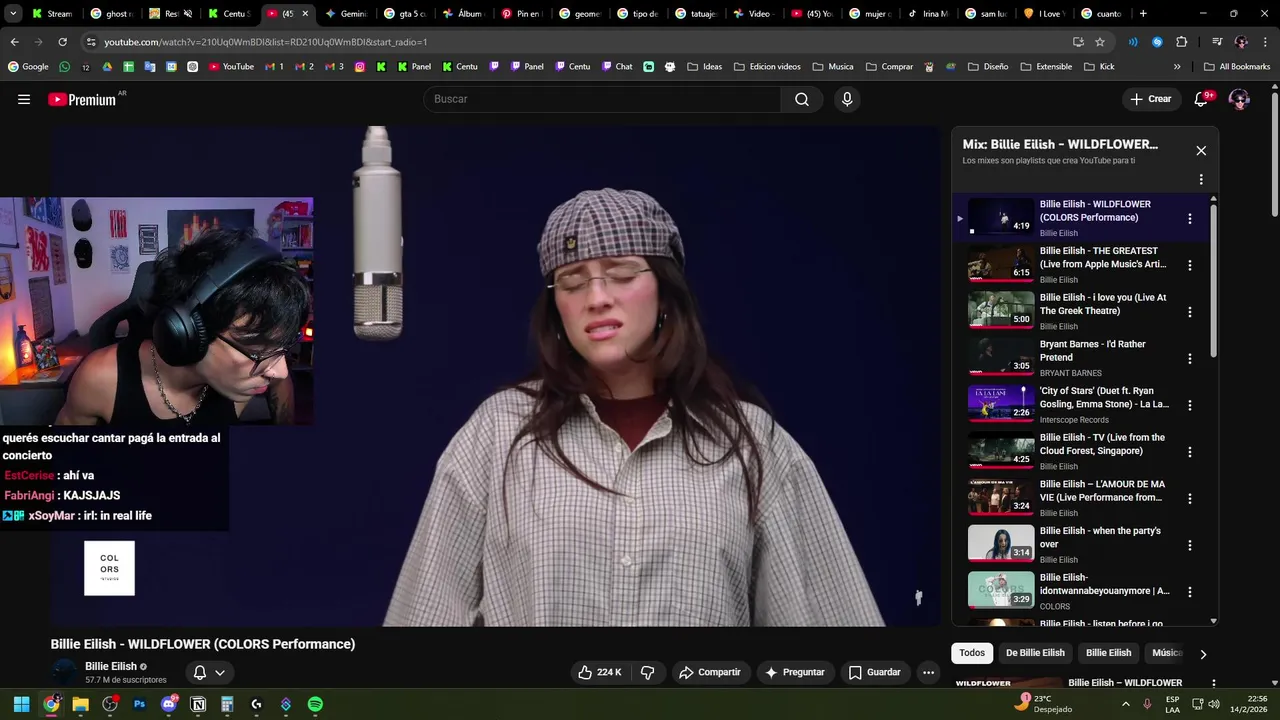The image size is (1280, 720).
Task: Click the search magnifier button
Action: pos(802,99)
